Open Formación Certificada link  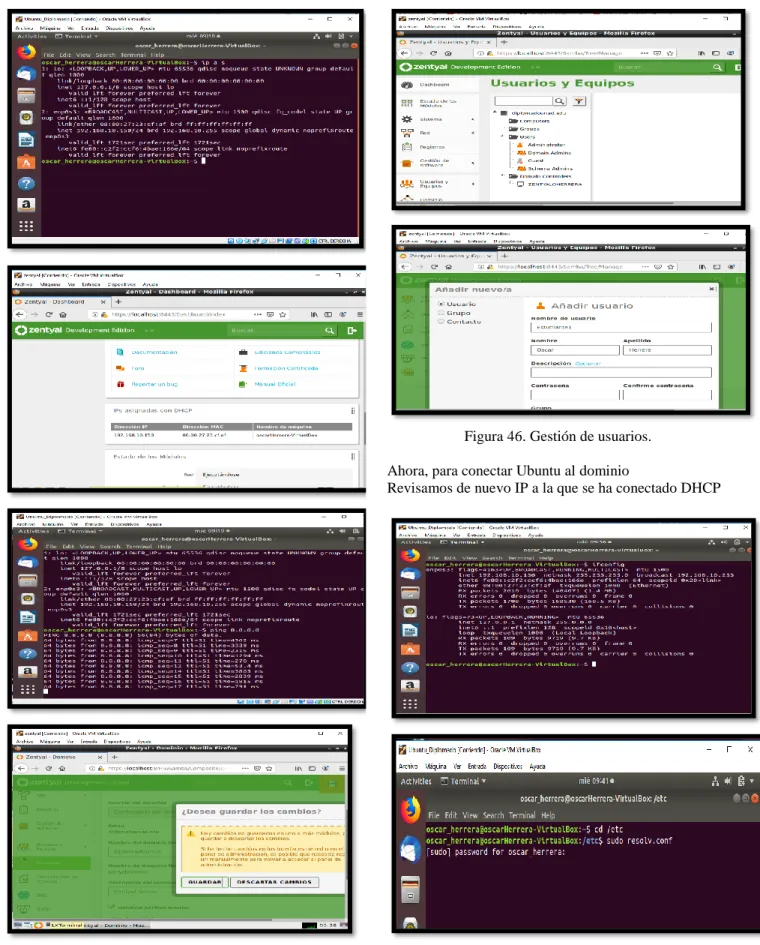point(286,368)
